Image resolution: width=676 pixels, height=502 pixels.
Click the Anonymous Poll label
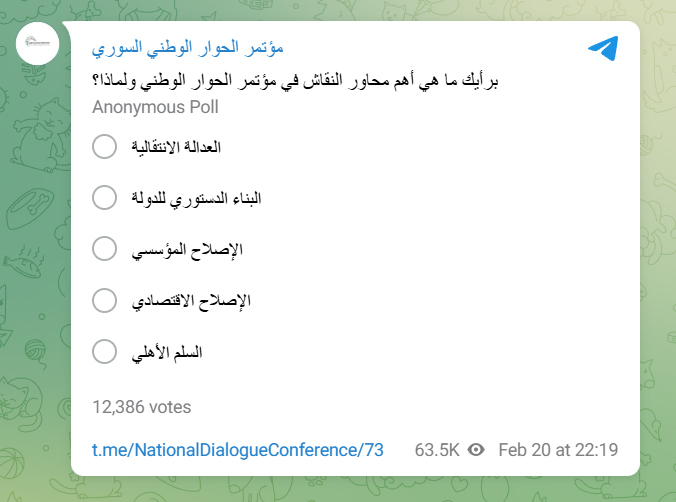[155, 107]
